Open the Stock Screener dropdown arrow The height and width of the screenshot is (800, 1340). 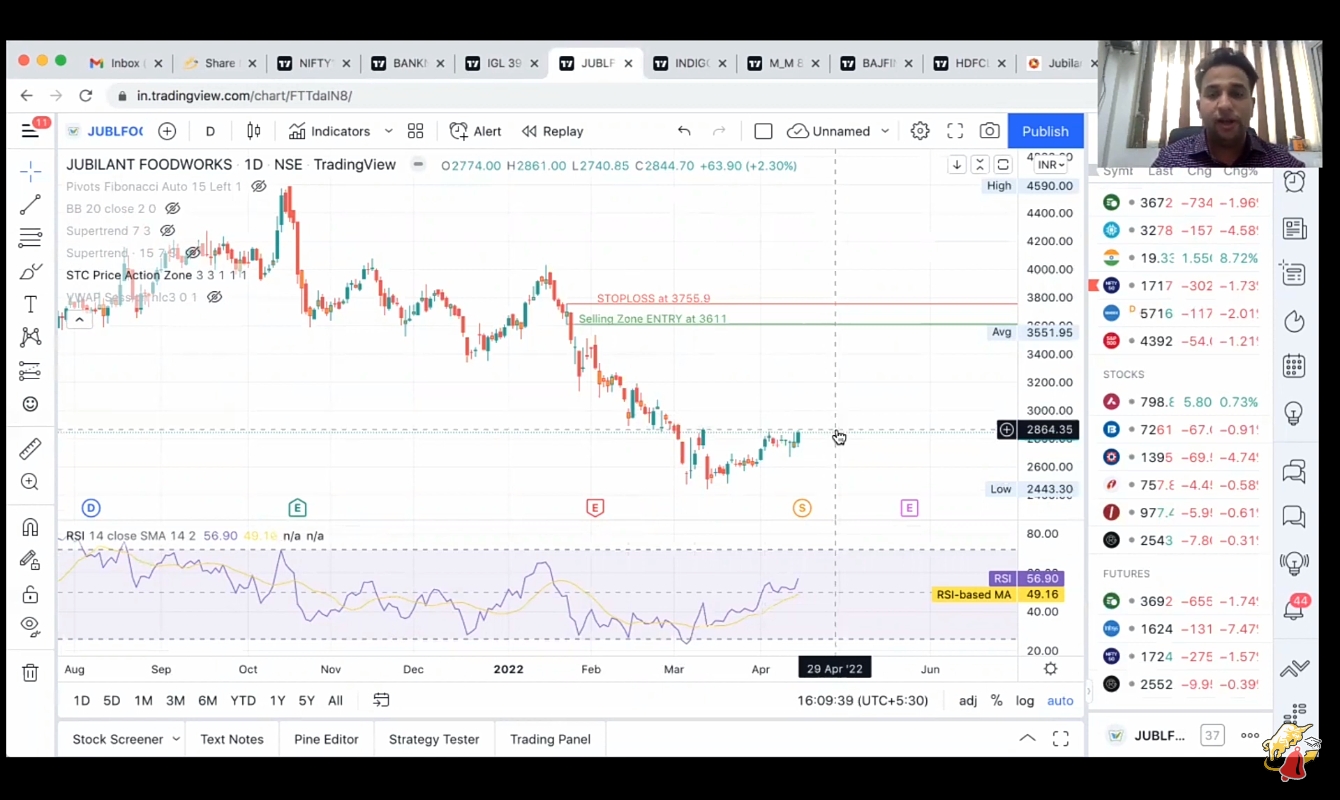coord(176,739)
